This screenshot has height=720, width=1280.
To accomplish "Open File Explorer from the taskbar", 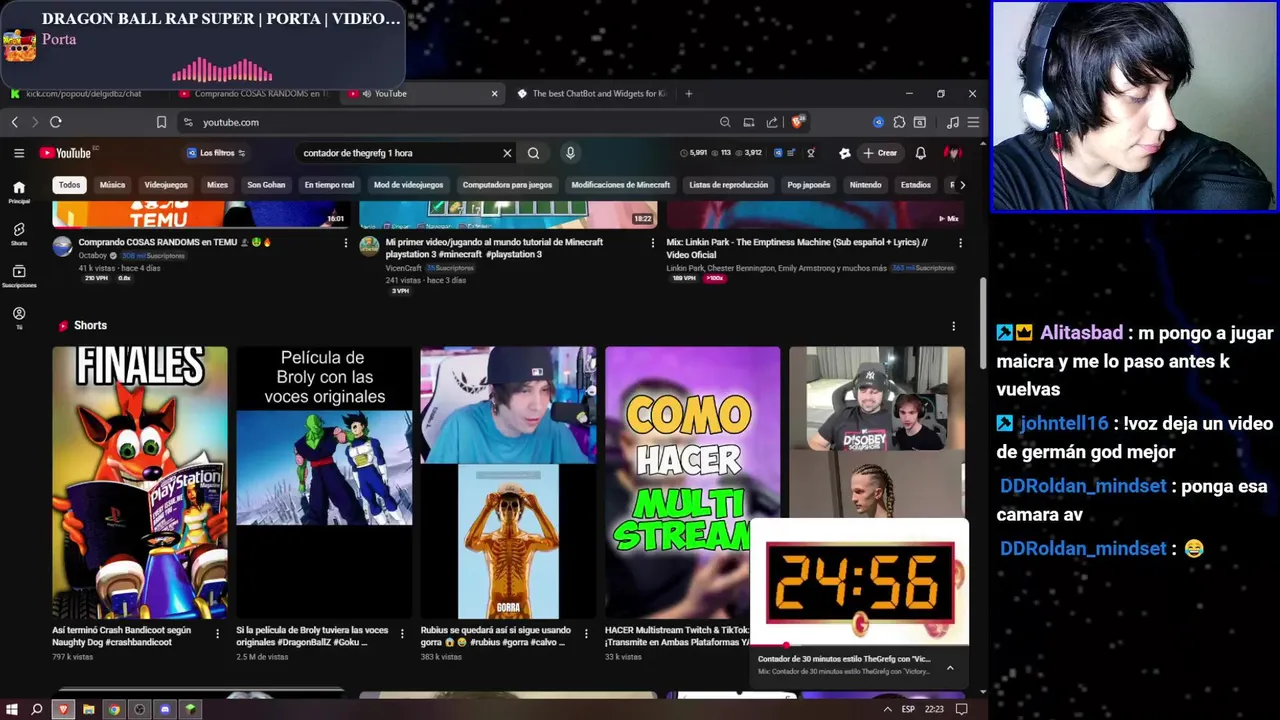I will 89,709.
